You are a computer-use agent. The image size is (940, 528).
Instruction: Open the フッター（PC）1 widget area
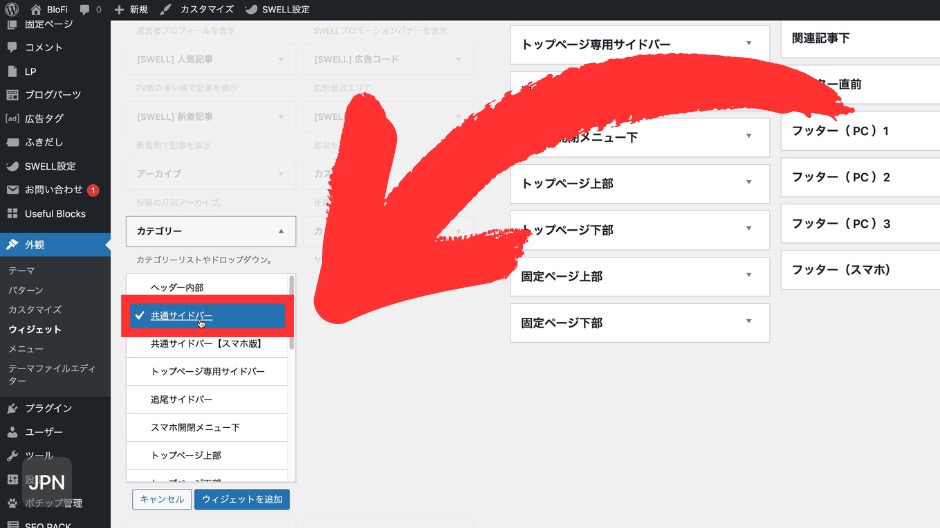point(860,131)
